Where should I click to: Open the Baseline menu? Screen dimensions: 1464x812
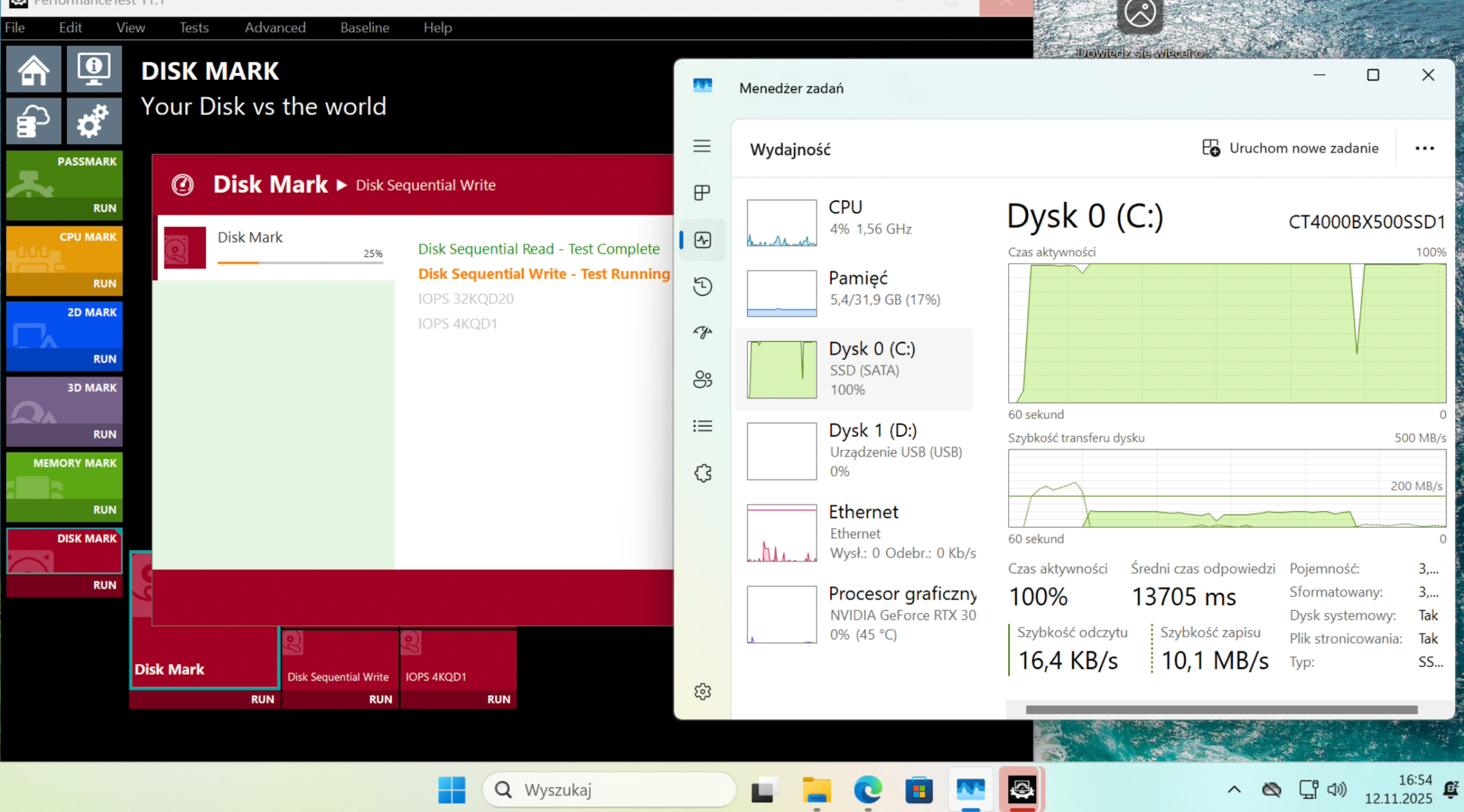pyautogui.click(x=365, y=27)
